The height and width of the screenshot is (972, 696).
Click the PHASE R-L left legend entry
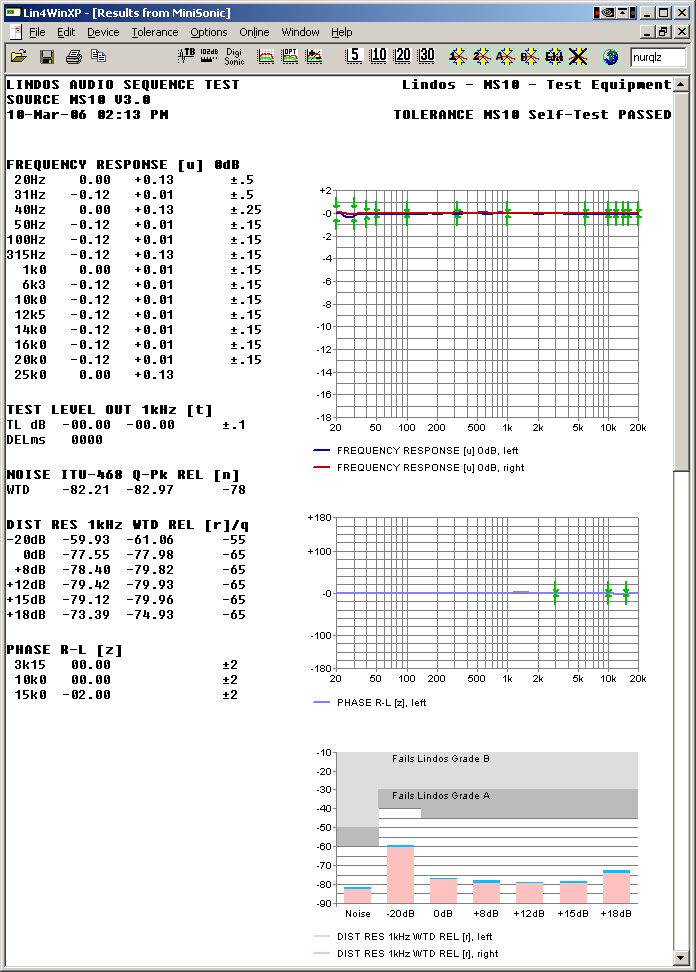coord(369,702)
